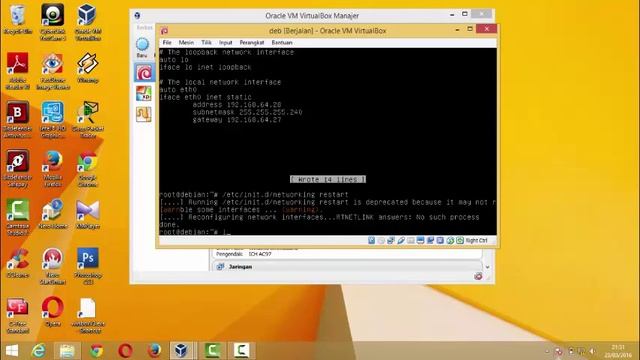Switch to VirtualBox in the taskbar
The image size is (640, 360).
181,351
